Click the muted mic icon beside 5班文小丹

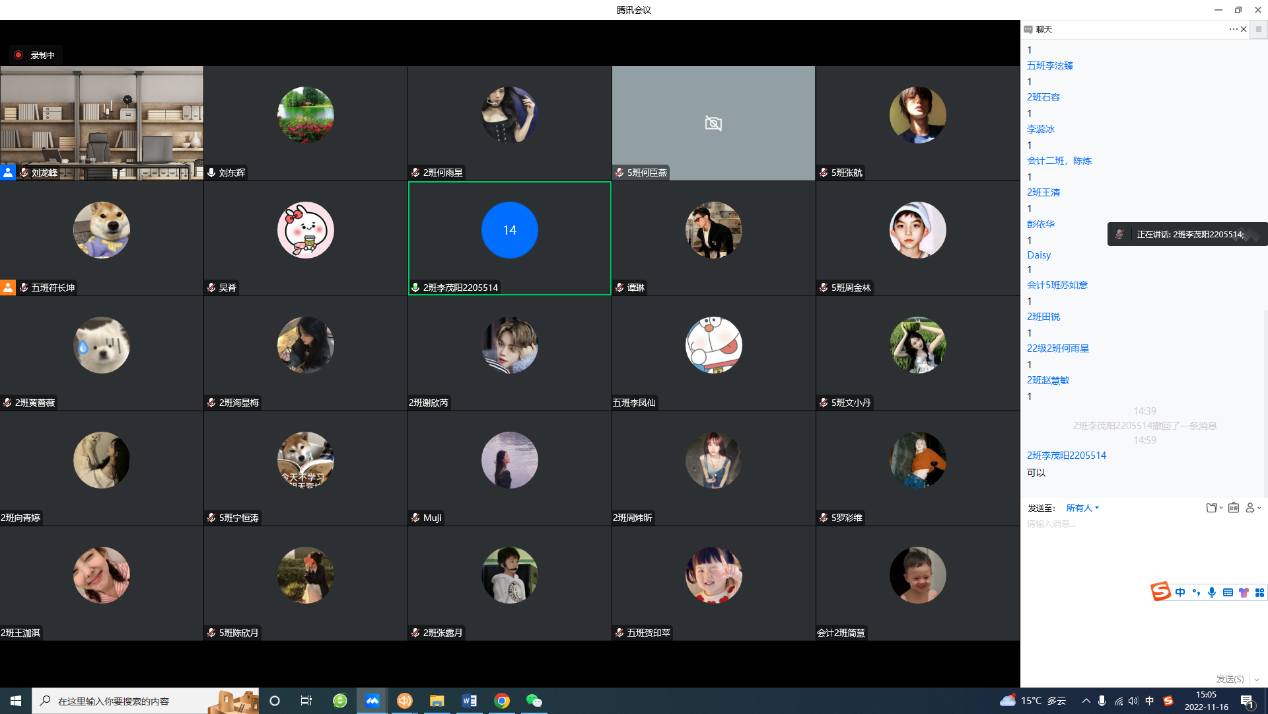[x=824, y=403]
